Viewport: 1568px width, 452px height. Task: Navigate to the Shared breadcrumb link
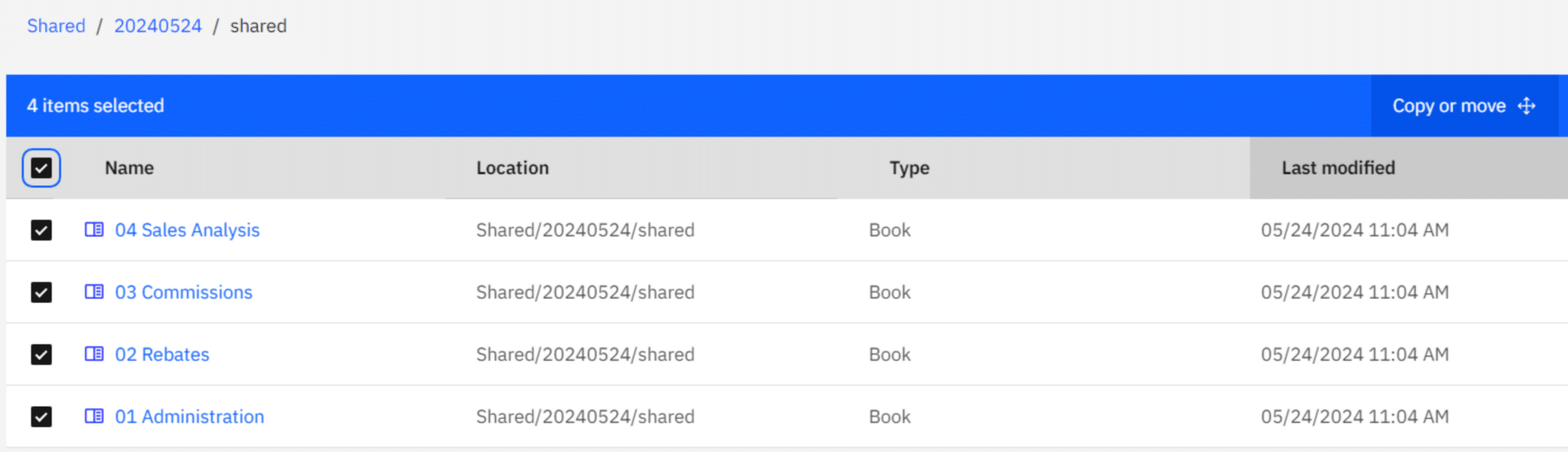point(55,25)
